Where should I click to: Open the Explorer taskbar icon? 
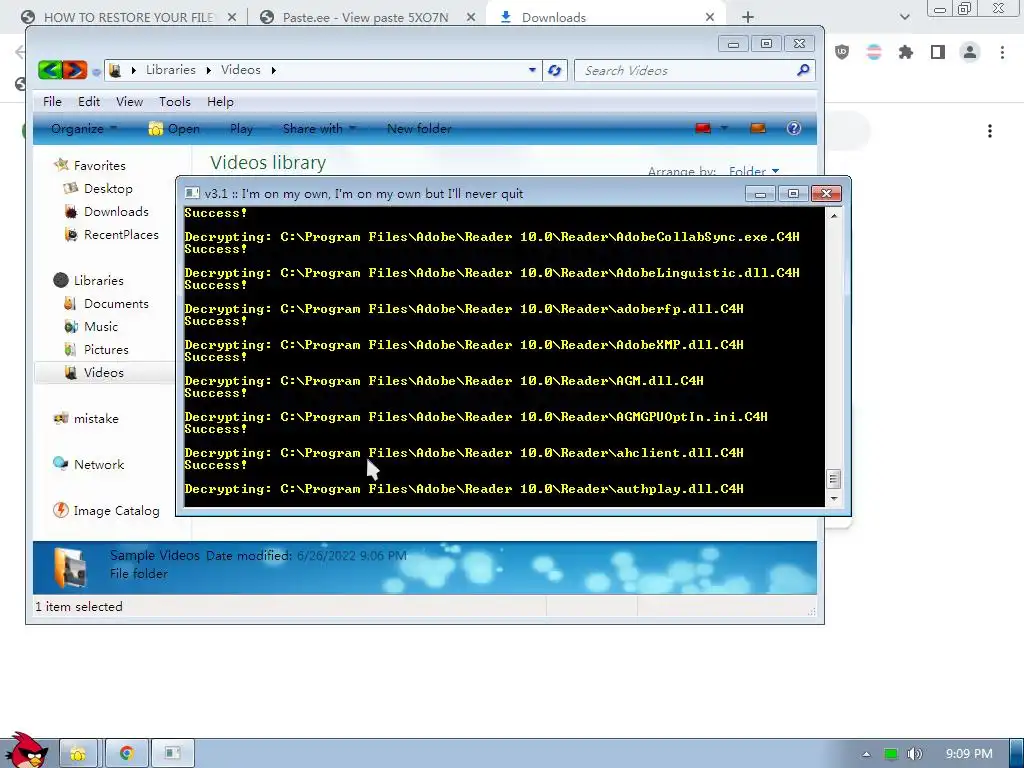[x=78, y=753]
